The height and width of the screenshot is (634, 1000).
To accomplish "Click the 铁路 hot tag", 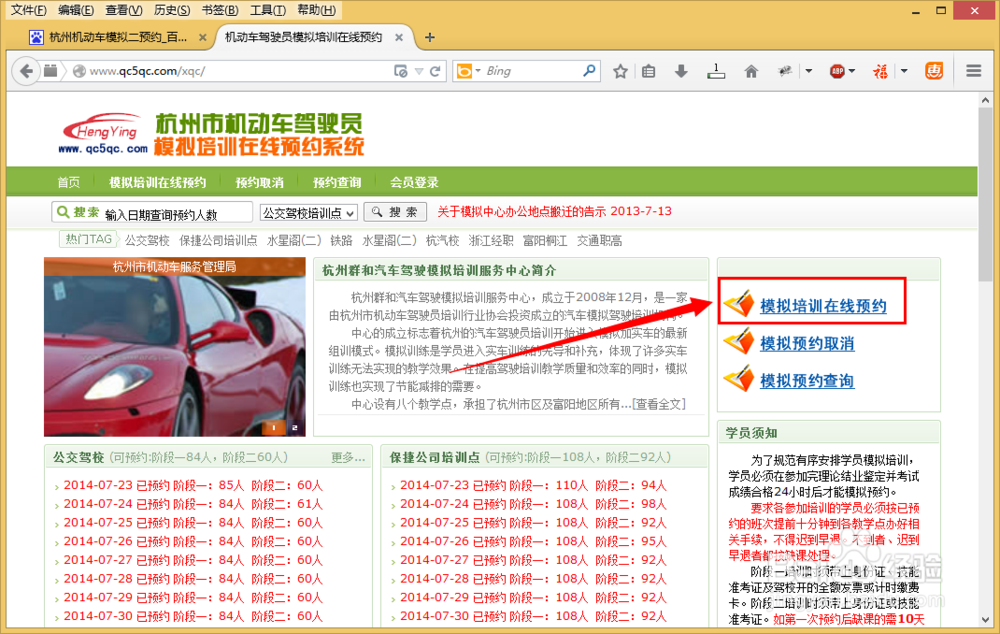I will 341,240.
